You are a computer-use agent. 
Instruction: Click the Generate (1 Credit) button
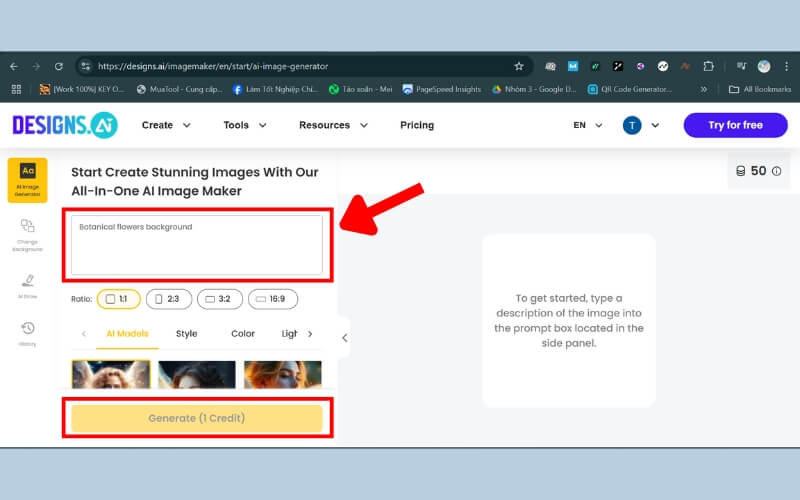(197, 418)
